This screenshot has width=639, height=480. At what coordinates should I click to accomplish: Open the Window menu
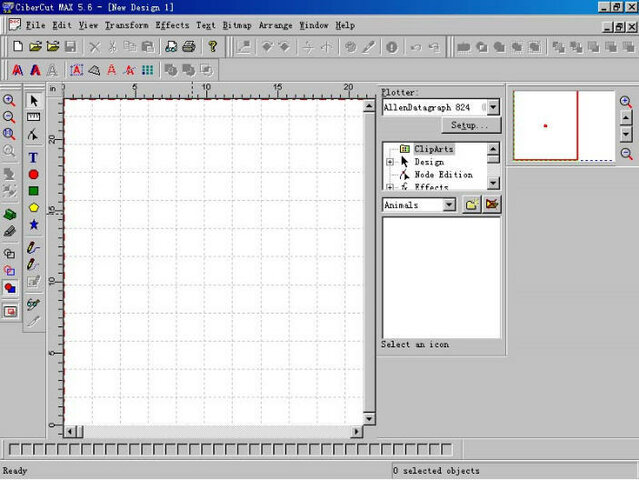pyautogui.click(x=314, y=25)
